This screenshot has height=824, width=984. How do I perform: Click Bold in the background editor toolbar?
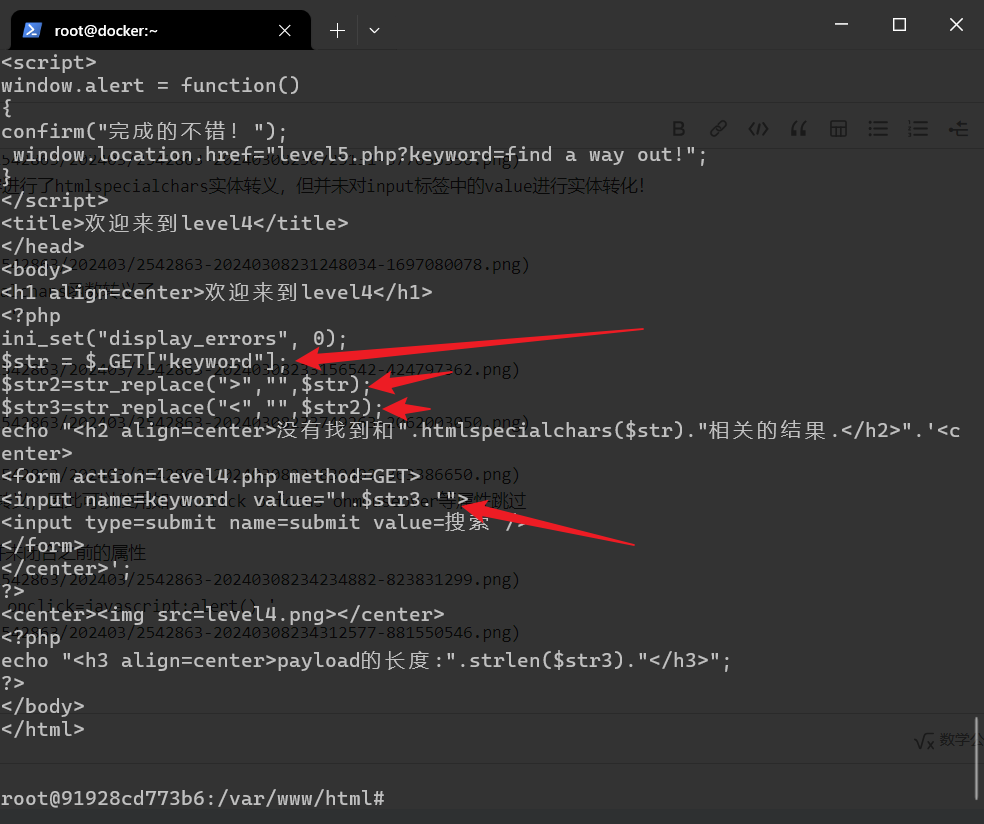(x=678, y=129)
